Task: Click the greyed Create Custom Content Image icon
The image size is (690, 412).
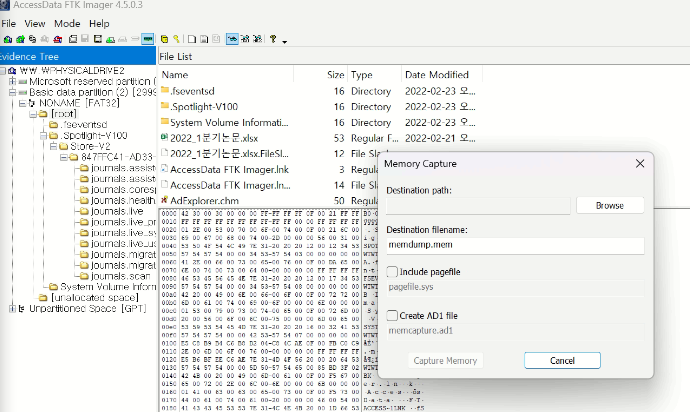Action: (x=123, y=40)
